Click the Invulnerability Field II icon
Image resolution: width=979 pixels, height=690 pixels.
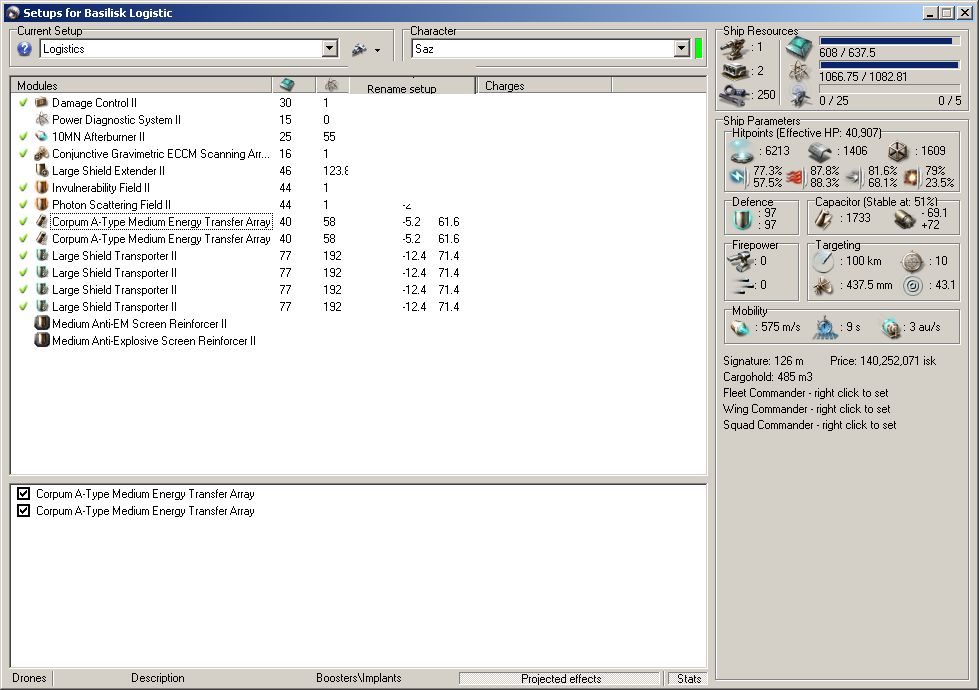41,187
